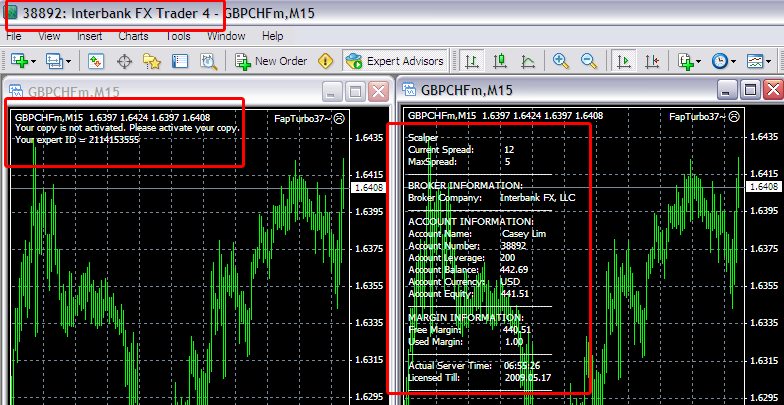
Task: Click the 1.6408 price label on right chart
Action: click(x=764, y=186)
